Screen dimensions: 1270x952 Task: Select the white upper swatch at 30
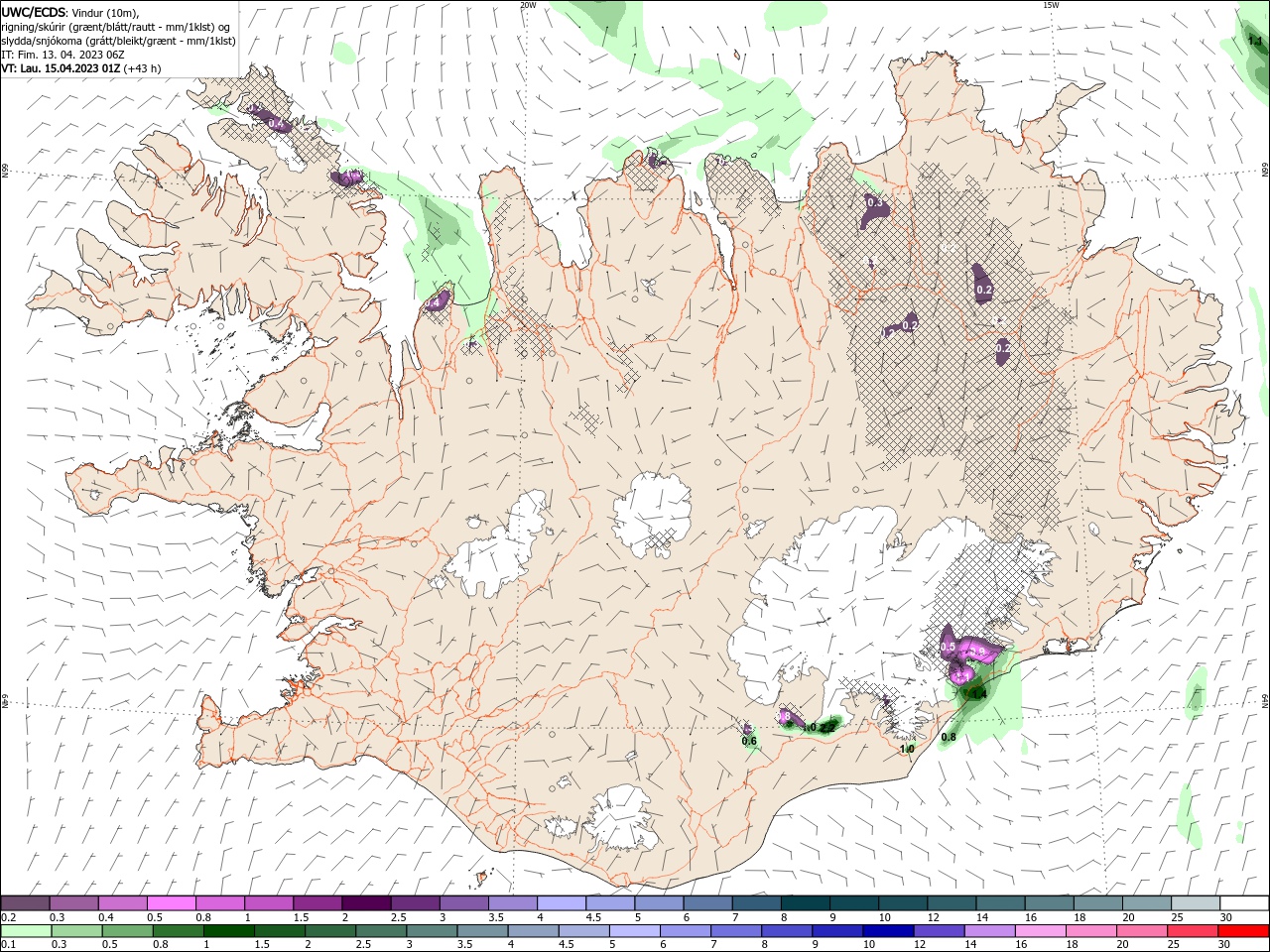1244,902
